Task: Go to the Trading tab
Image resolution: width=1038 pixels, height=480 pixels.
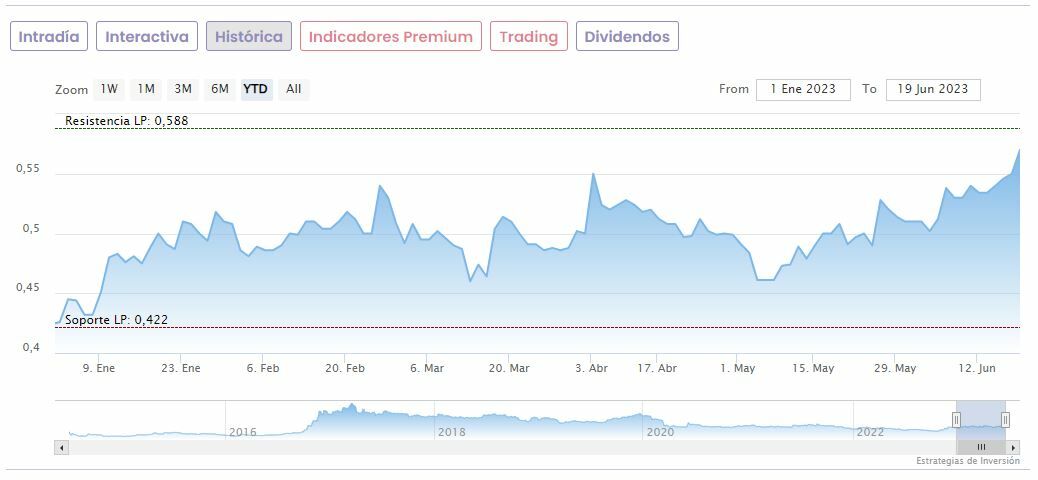Action: click(x=528, y=37)
